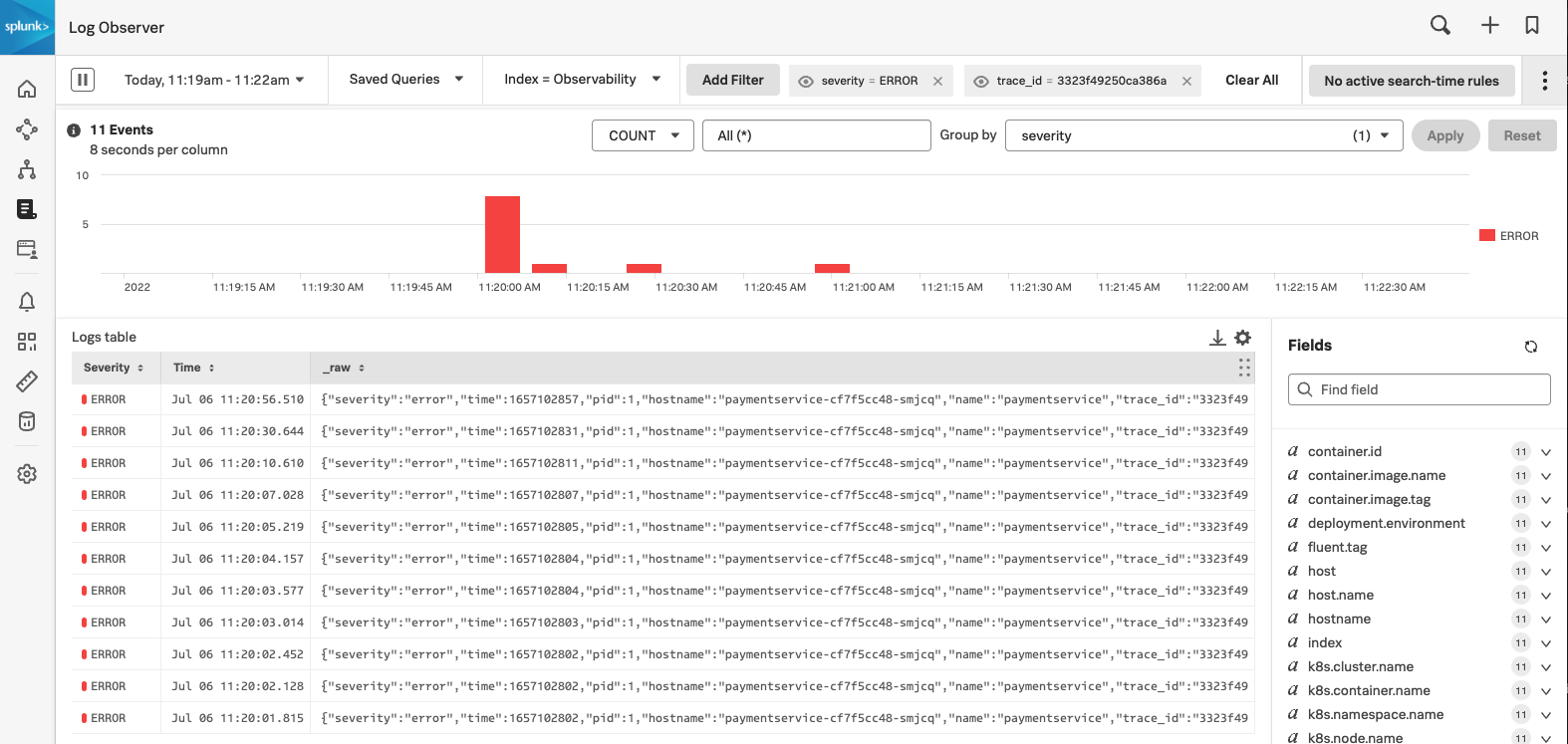
Task: Download the logs table
Action: [x=1217, y=338]
